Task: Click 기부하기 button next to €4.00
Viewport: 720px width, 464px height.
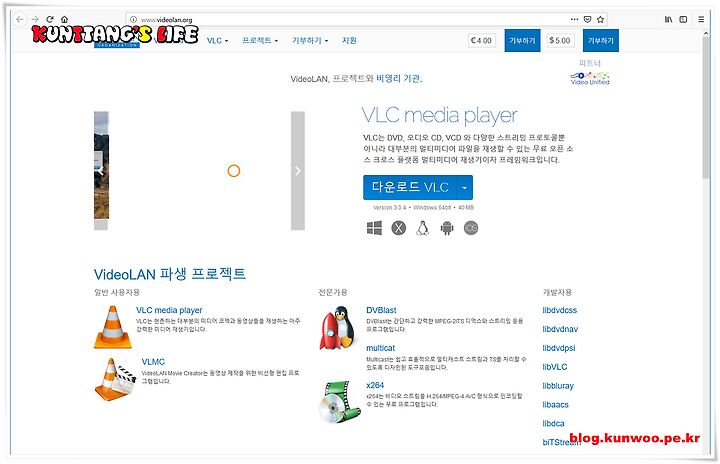Action: pos(523,40)
